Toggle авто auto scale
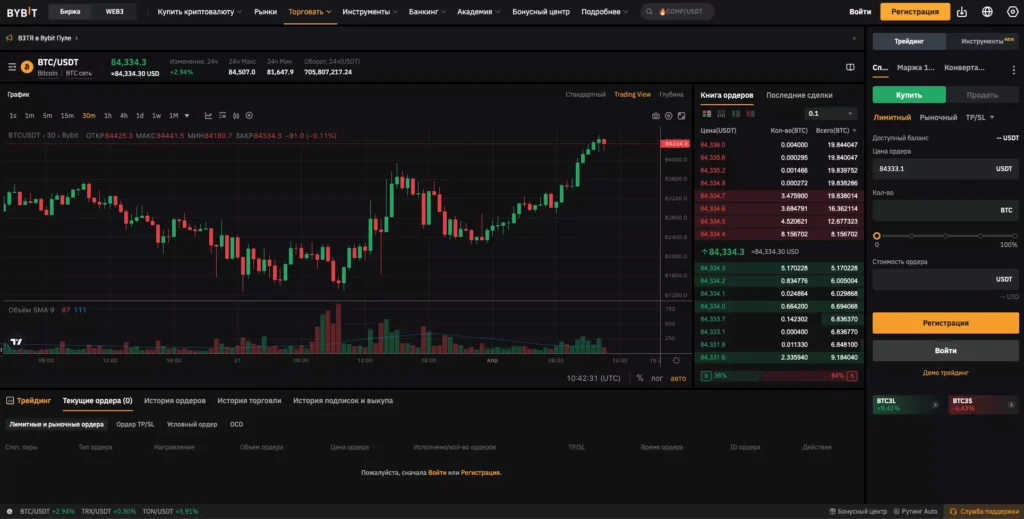This screenshot has width=1024, height=519. pyautogui.click(x=678, y=378)
